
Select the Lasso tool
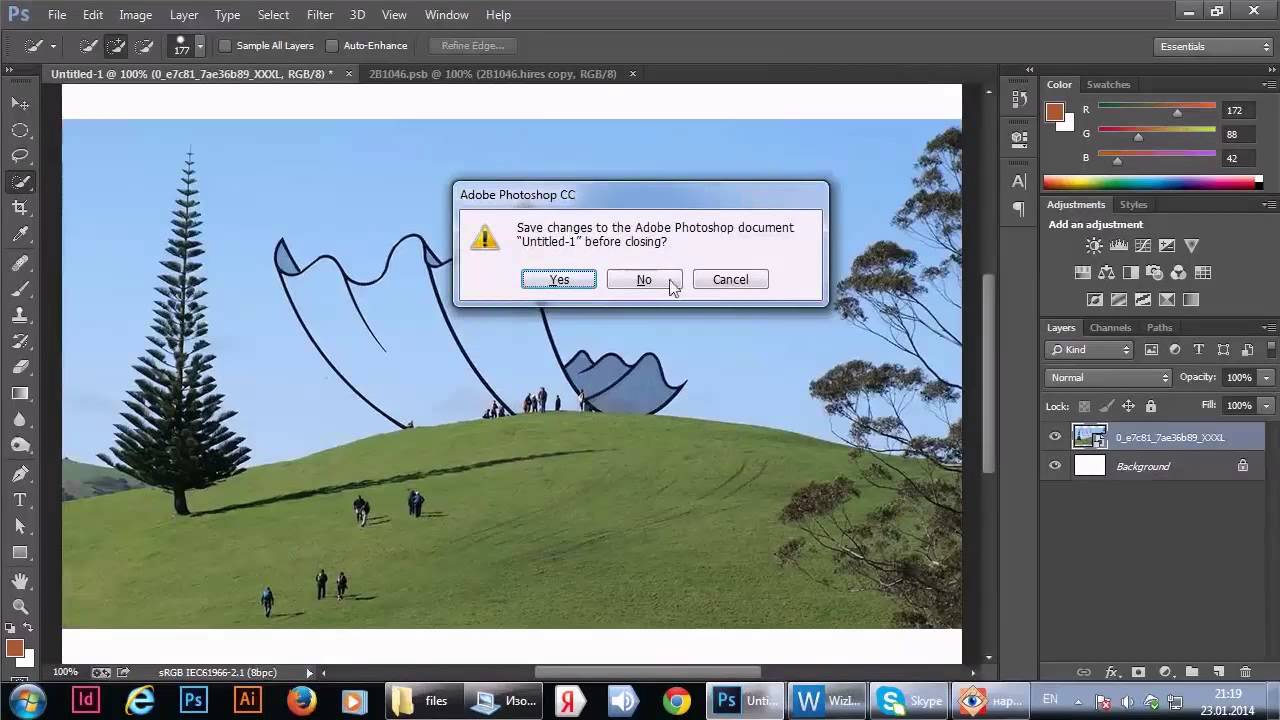tap(20, 156)
